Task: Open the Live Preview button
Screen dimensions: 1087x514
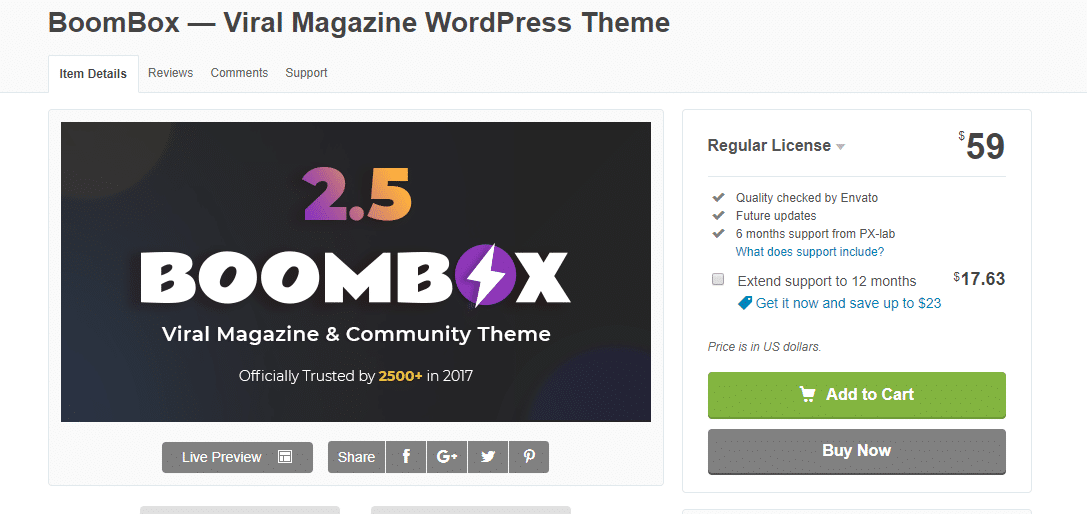Action: pos(237,457)
